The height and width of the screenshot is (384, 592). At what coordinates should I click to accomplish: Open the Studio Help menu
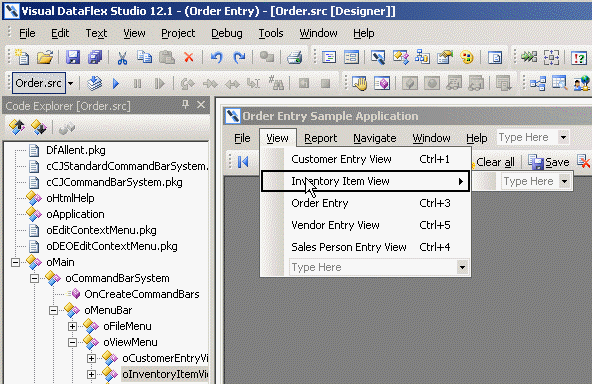click(364, 33)
